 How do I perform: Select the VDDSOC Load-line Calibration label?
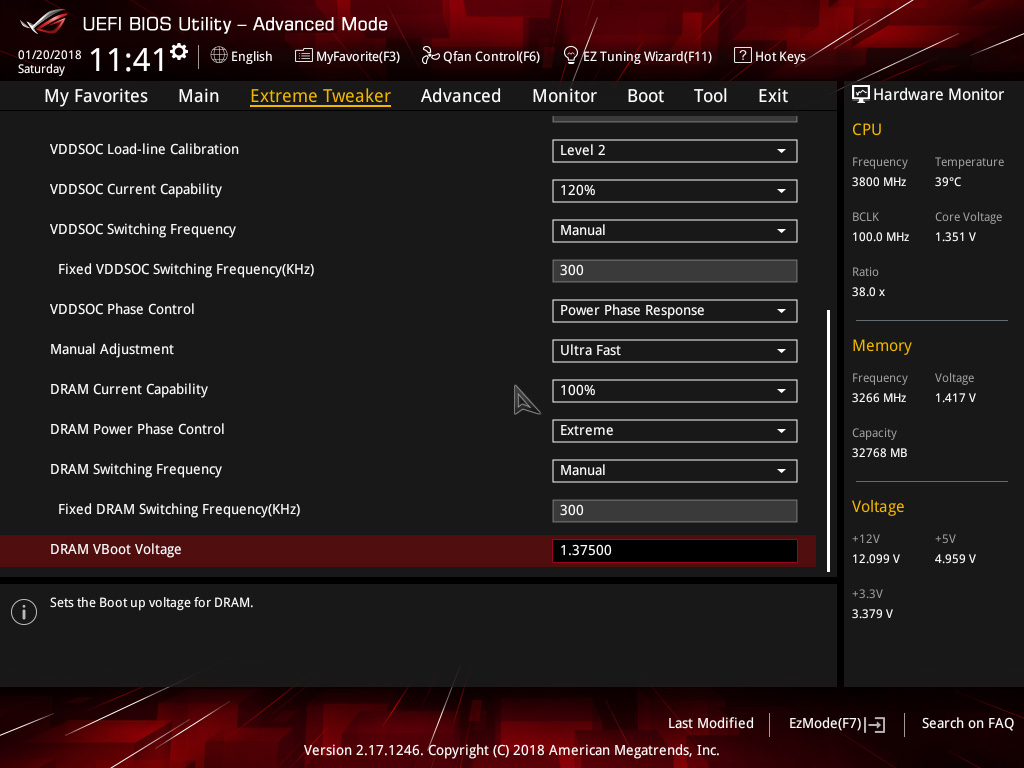click(x=144, y=150)
